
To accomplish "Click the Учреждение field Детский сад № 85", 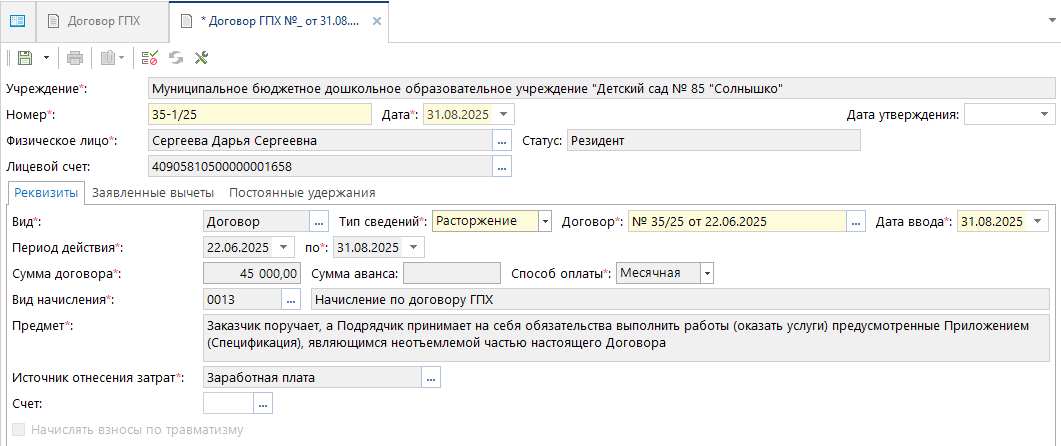I will [x=601, y=89].
